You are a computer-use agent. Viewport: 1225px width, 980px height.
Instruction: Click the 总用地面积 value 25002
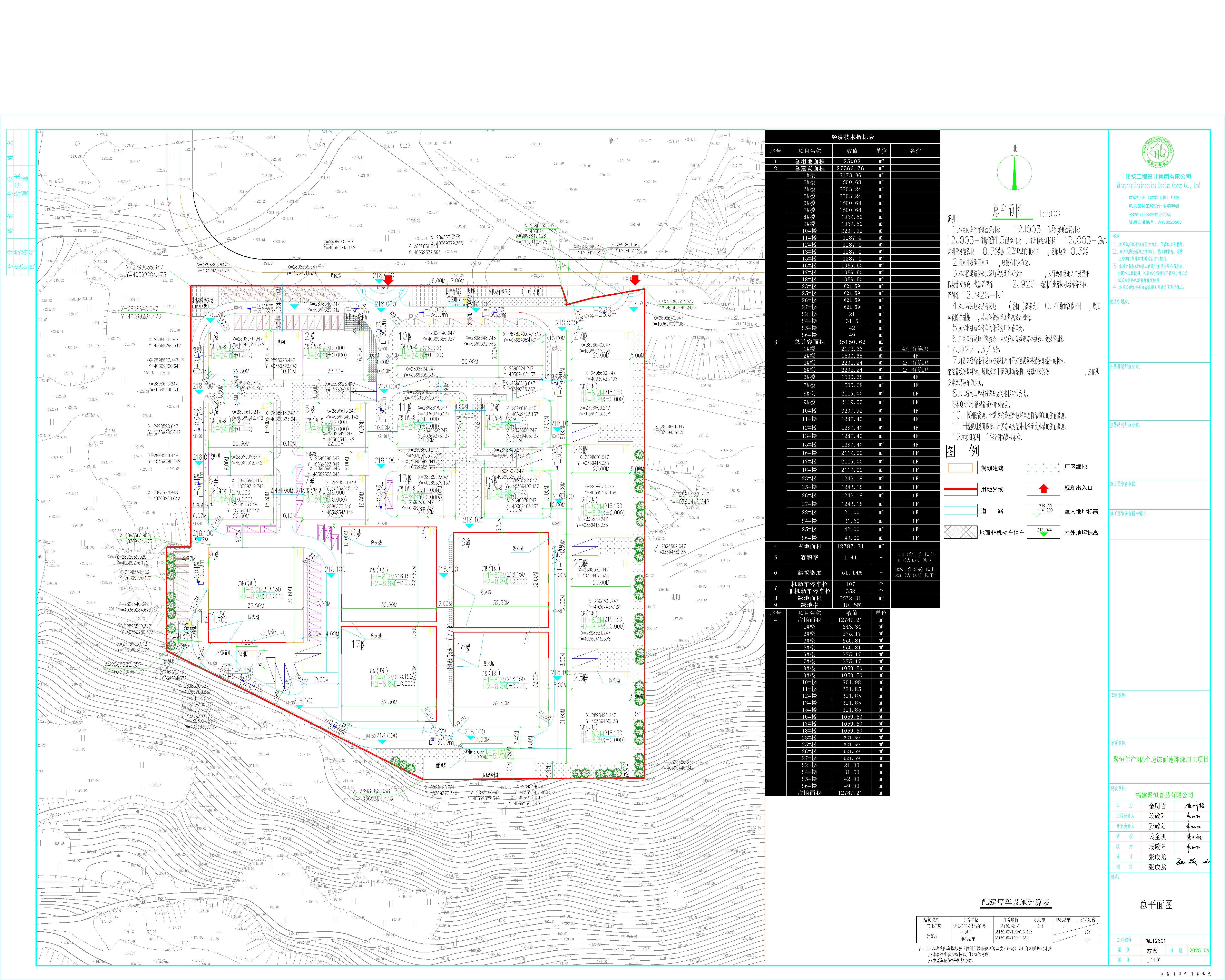point(852,161)
